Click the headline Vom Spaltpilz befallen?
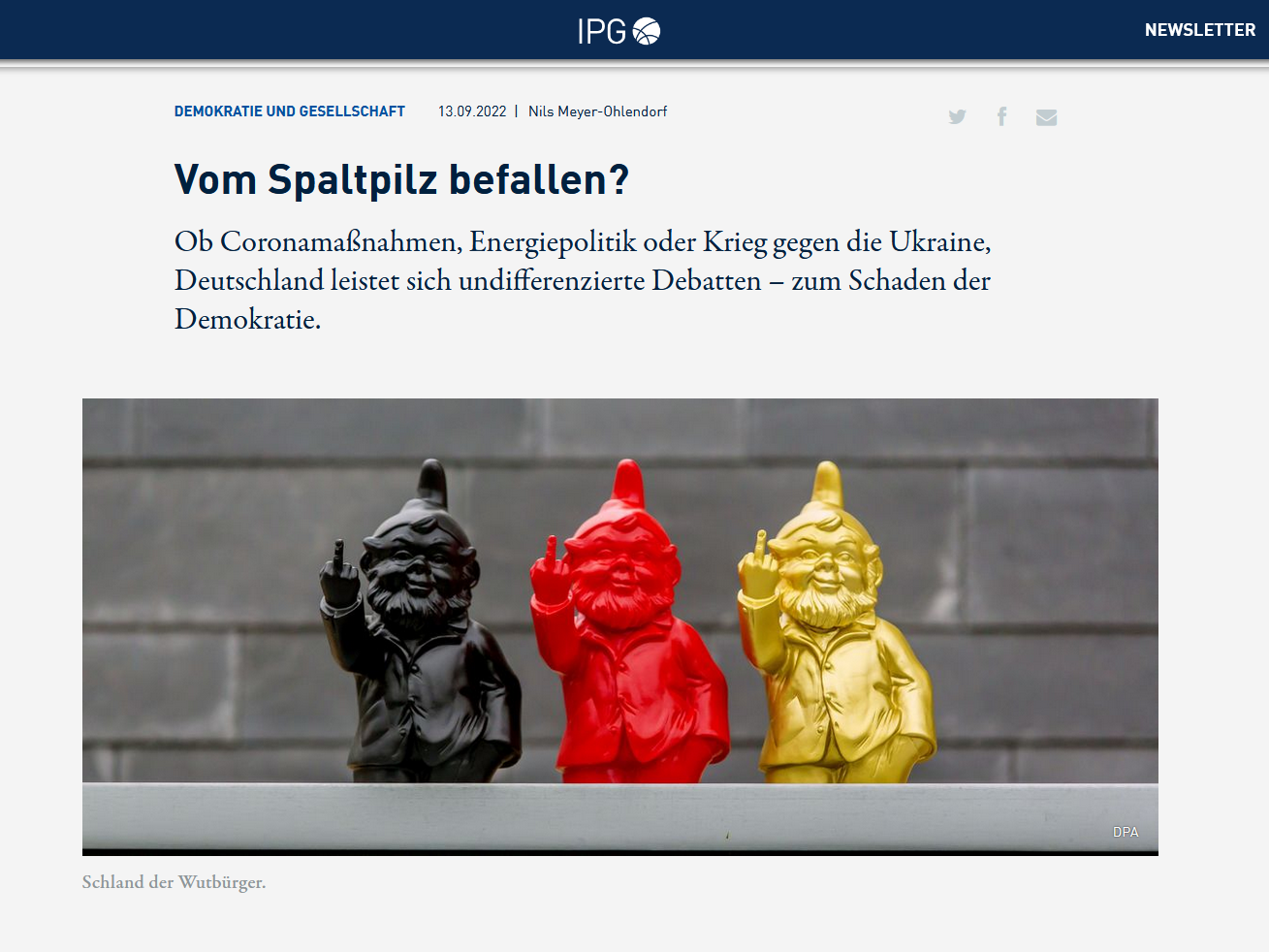Viewport: 1269px width, 952px height. coord(401,180)
